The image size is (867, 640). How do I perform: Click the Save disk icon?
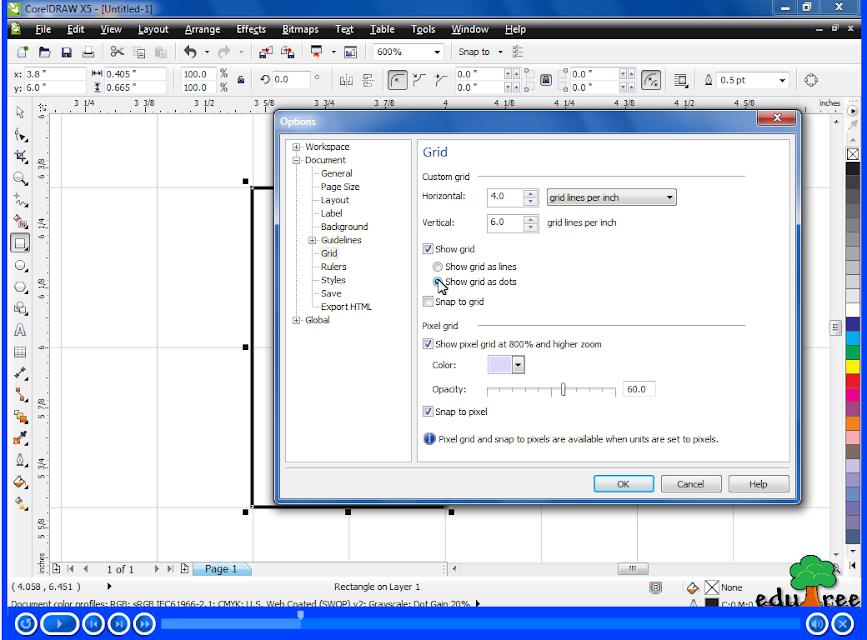66,52
